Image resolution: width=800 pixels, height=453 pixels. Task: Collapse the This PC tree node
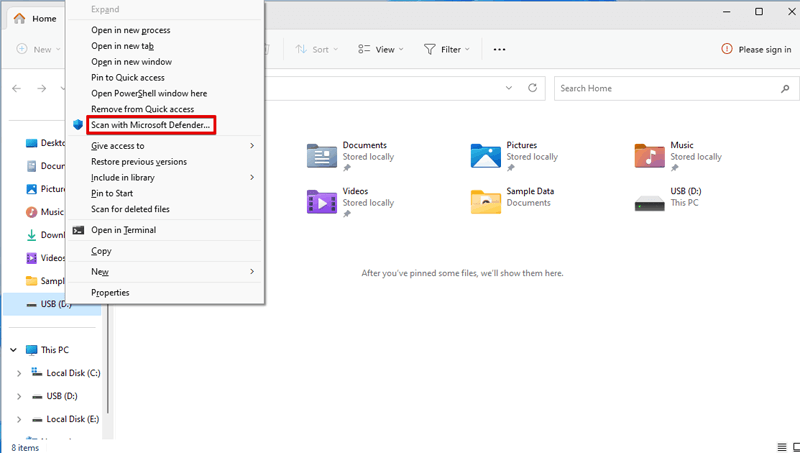coord(12,350)
